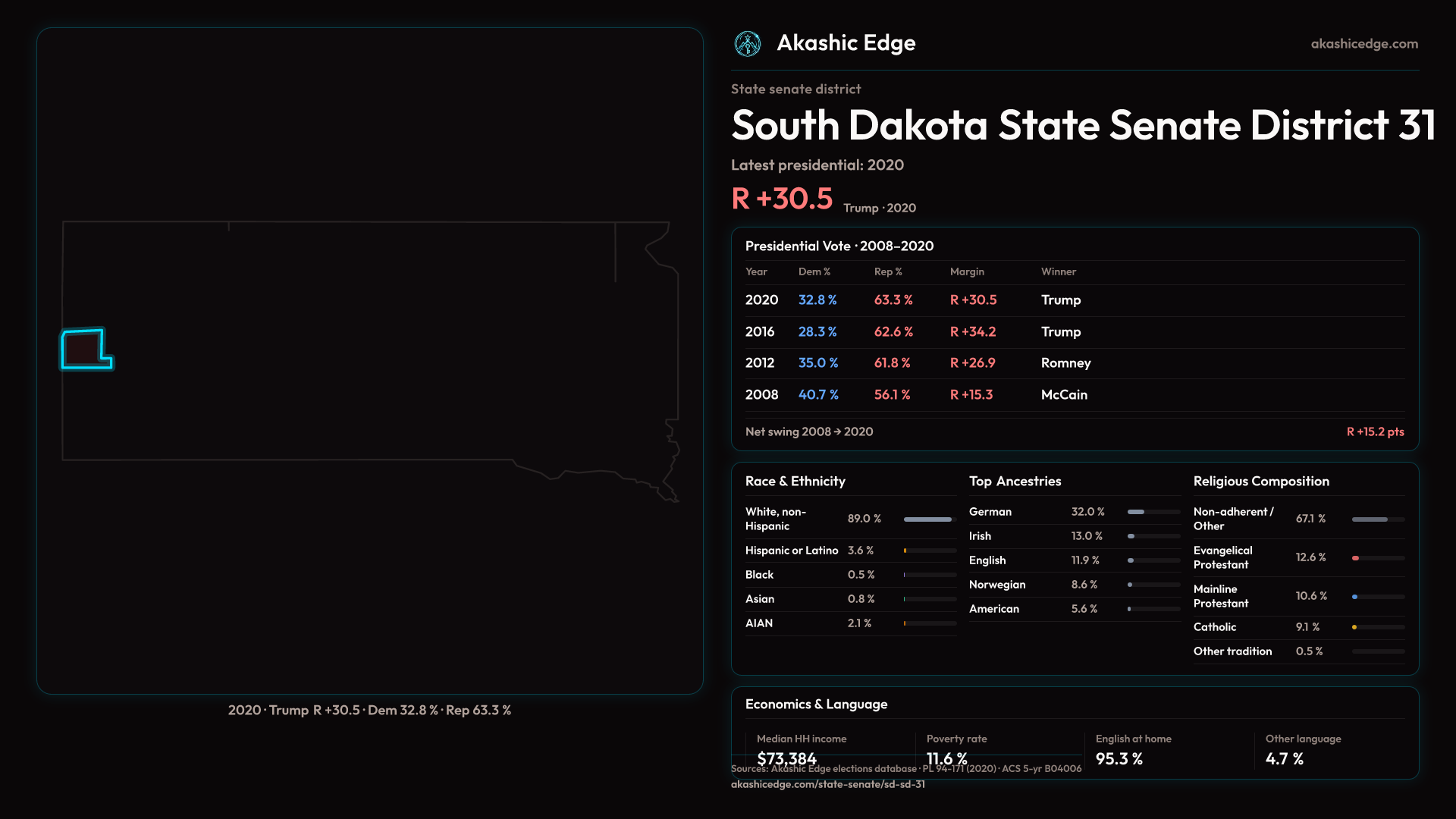This screenshot has height=819, width=1456.
Task: Click the Evangelical Protestant red bar indicator
Action: pyautogui.click(x=1355, y=558)
